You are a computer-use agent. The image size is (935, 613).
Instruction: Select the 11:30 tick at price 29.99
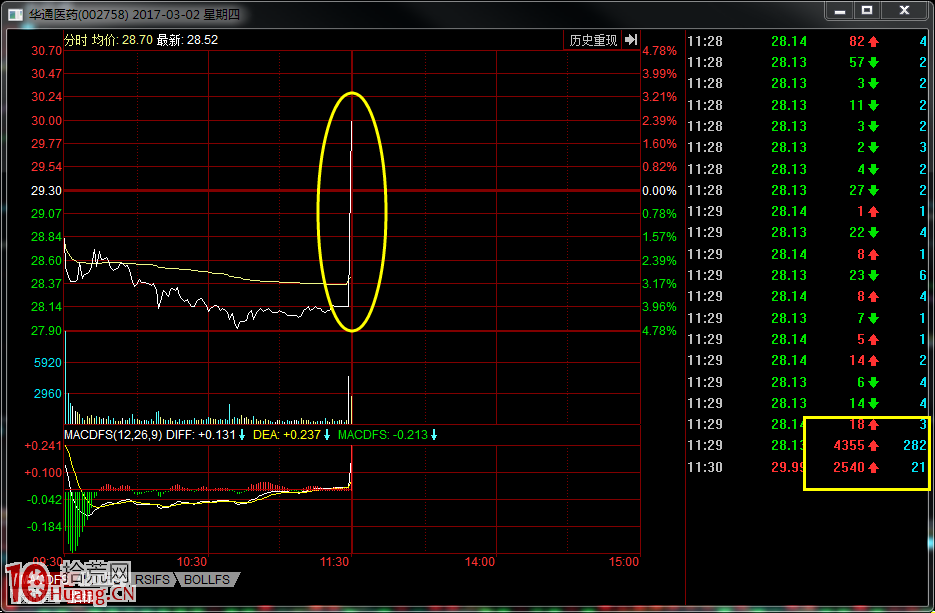pyautogui.click(x=807, y=467)
